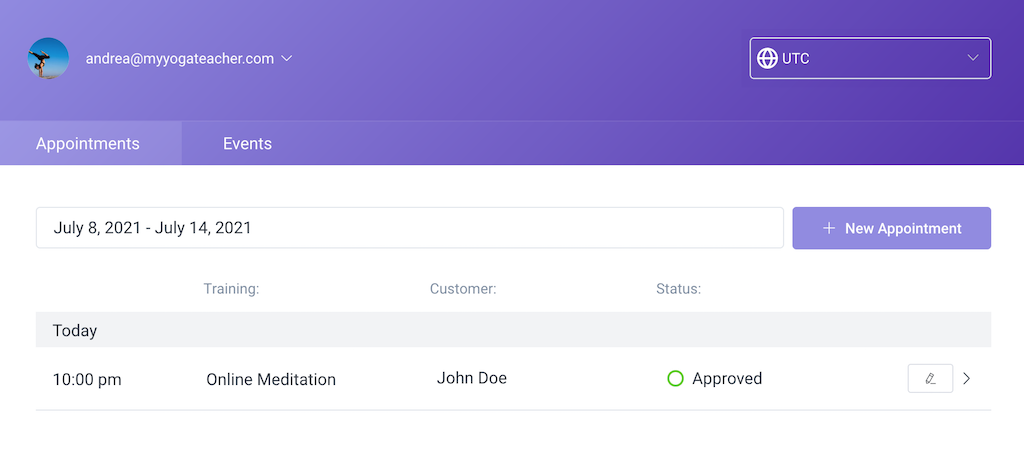
Task: Click the pencil edit icon for the appointment
Action: [930, 379]
